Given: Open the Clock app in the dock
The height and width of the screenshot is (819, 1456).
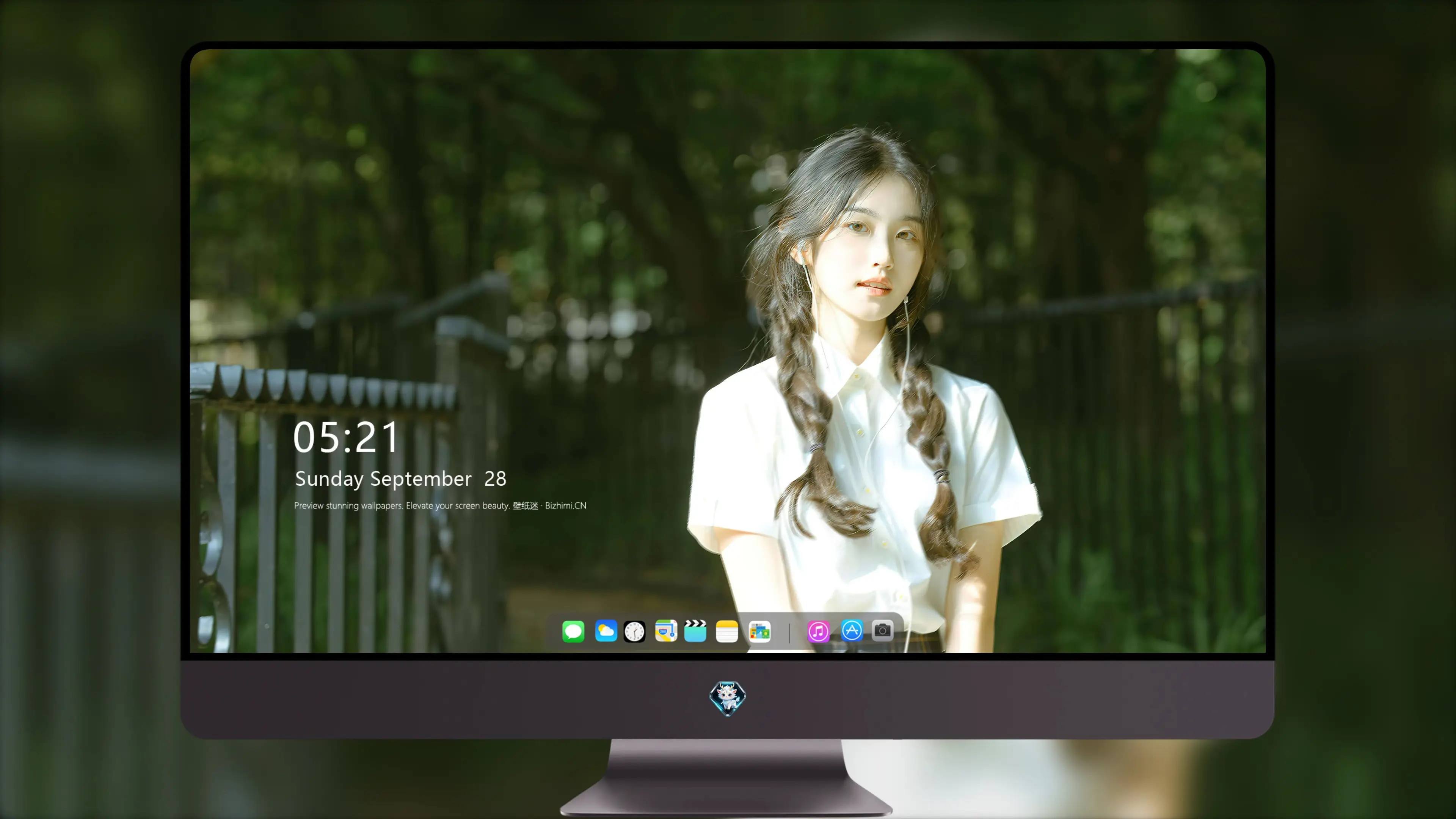Looking at the screenshot, I should pyautogui.click(x=634, y=631).
